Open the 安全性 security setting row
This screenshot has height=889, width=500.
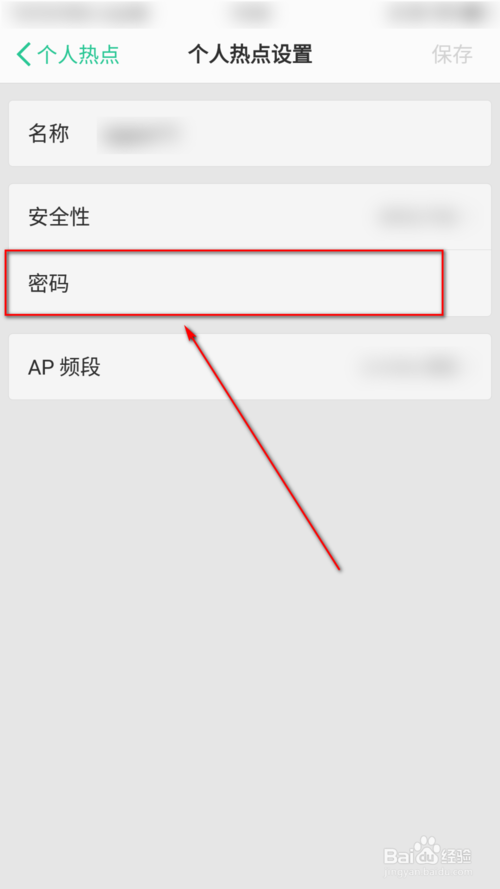(249, 217)
